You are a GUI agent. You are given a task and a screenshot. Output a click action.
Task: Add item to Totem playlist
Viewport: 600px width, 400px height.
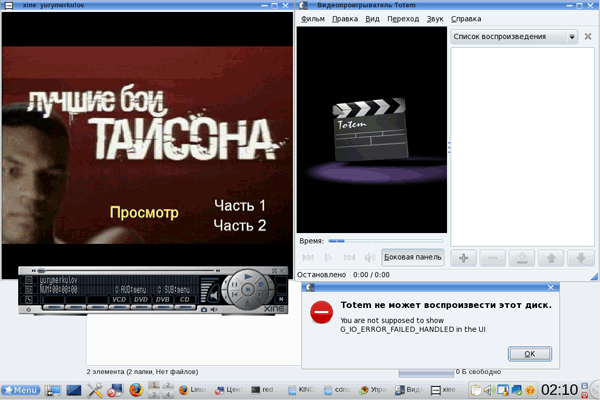click(x=463, y=258)
